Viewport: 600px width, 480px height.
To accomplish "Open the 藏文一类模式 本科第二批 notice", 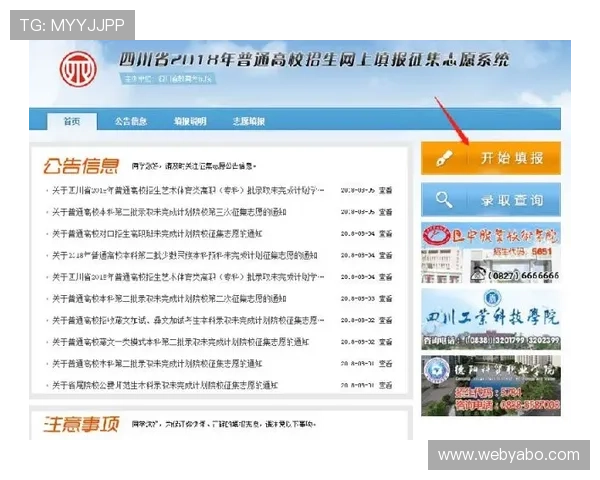I will click(x=180, y=342).
